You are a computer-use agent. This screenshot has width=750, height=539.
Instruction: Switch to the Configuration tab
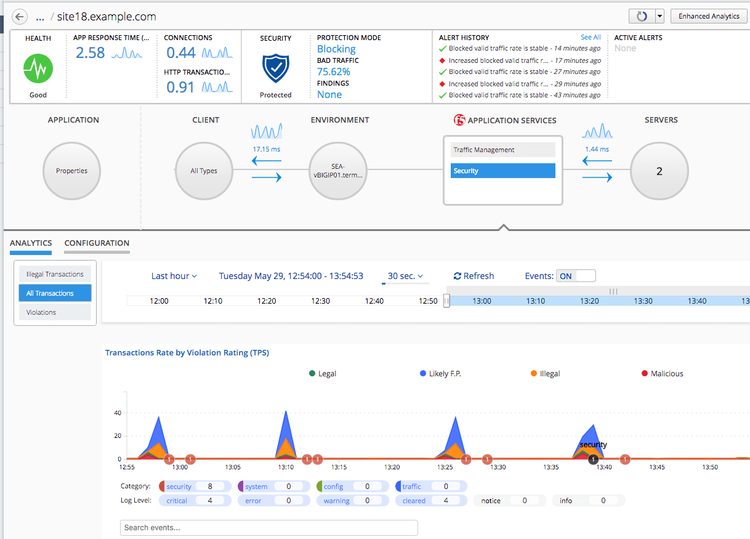(97, 243)
